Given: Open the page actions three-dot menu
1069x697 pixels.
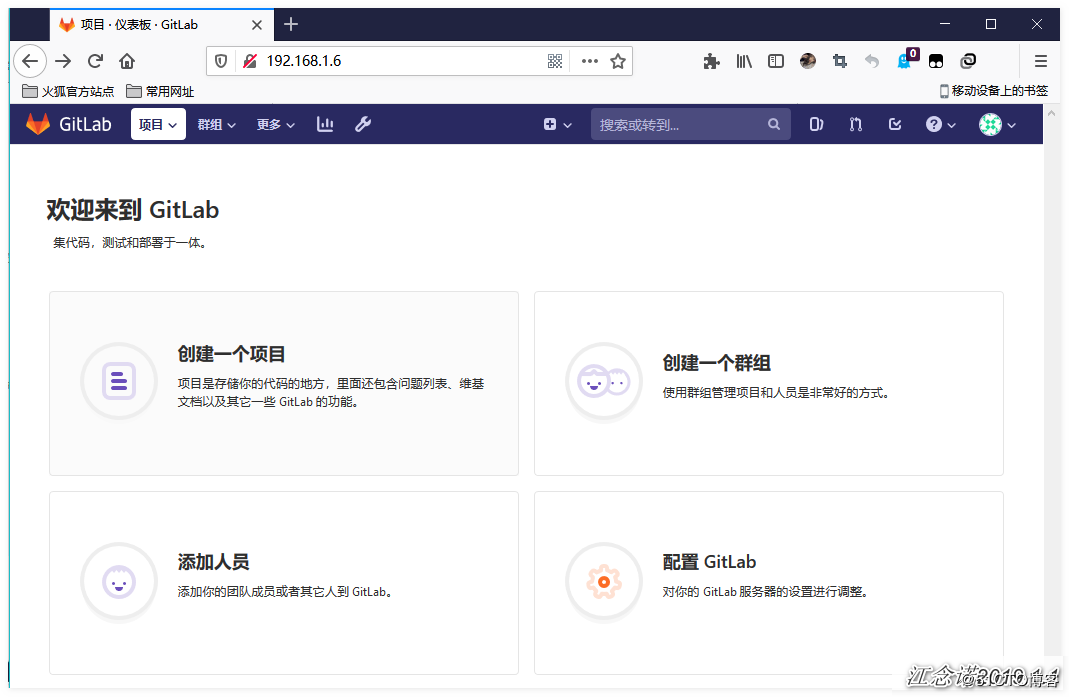Looking at the screenshot, I should (x=590, y=61).
